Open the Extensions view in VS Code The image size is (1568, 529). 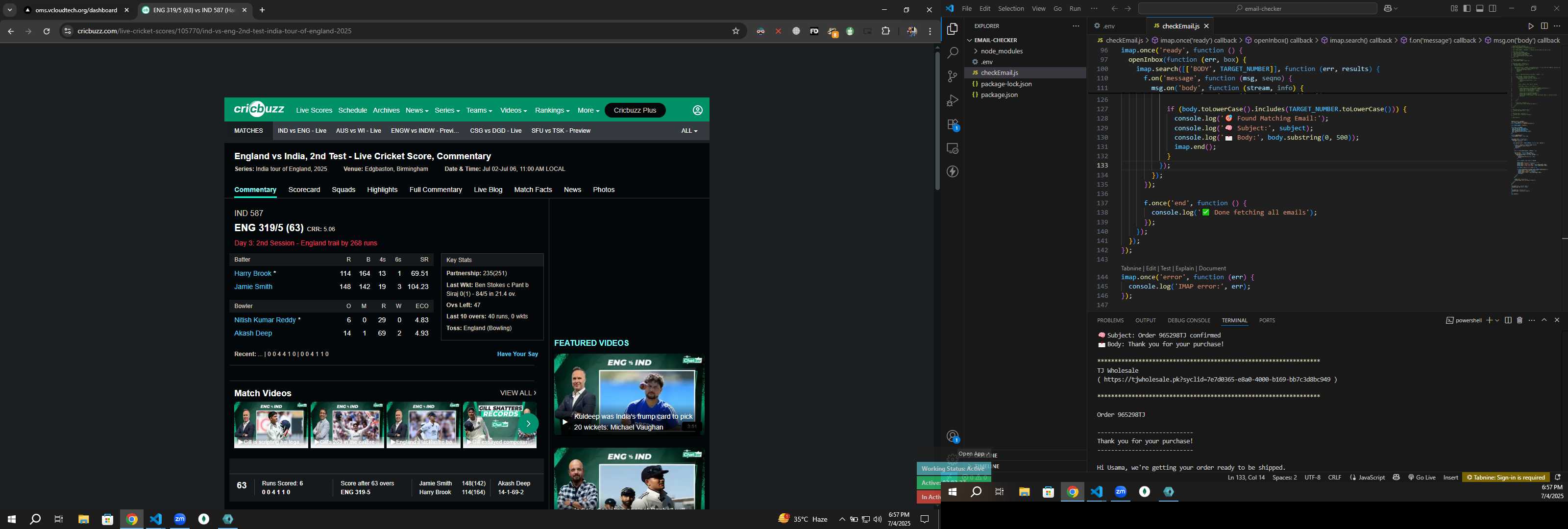pyautogui.click(x=953, y=125)
